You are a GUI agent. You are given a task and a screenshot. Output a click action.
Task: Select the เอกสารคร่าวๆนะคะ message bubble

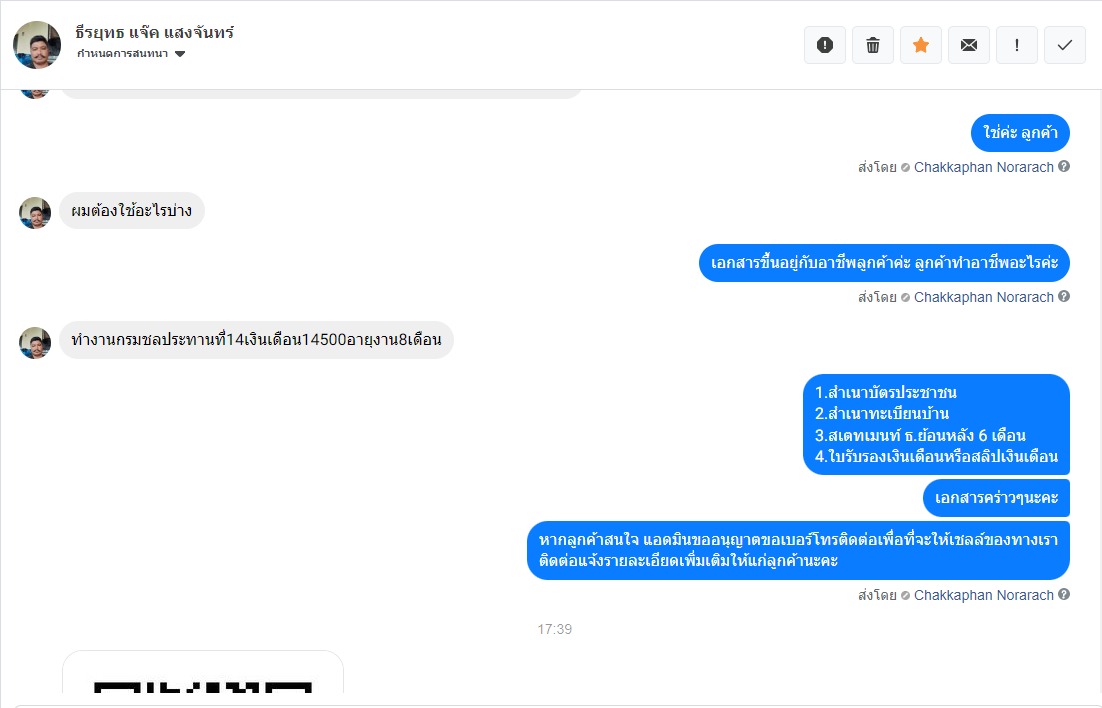996,498
